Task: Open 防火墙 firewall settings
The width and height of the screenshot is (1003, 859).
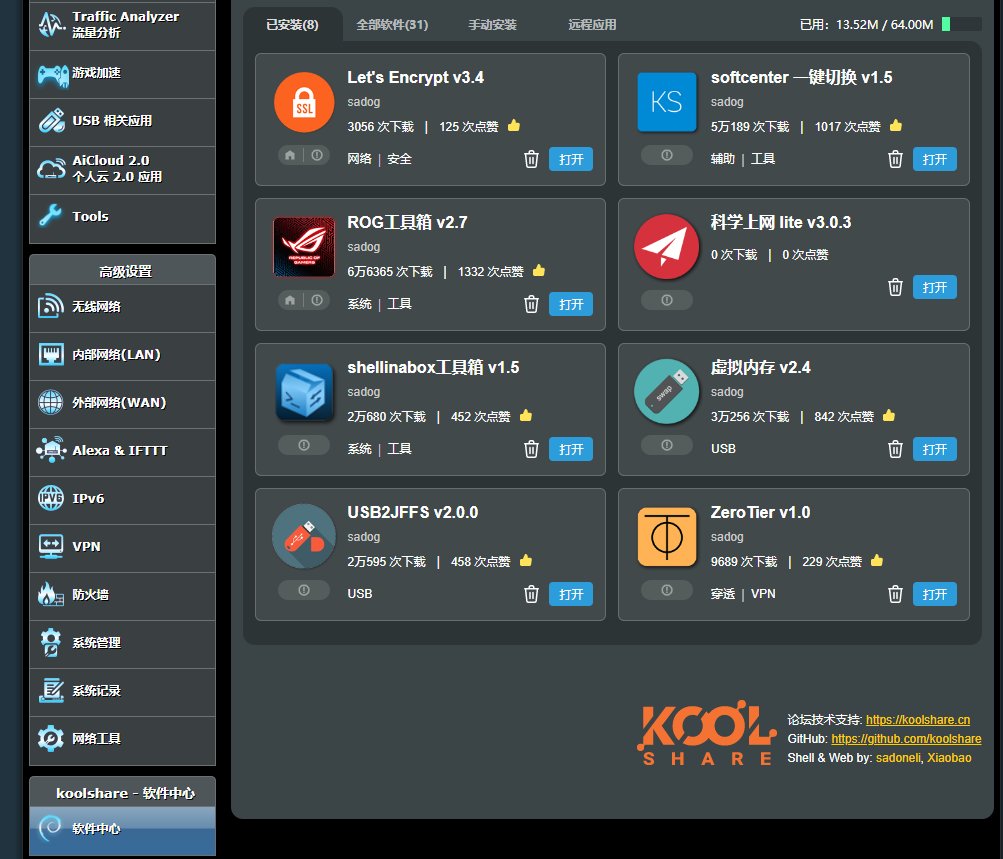Action: [122, 596]
